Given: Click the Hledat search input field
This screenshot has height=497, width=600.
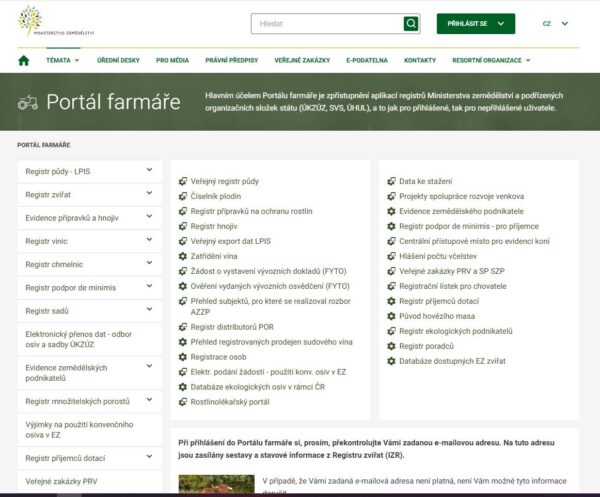Looking at the screenshot, I should (x=328, y=24).
